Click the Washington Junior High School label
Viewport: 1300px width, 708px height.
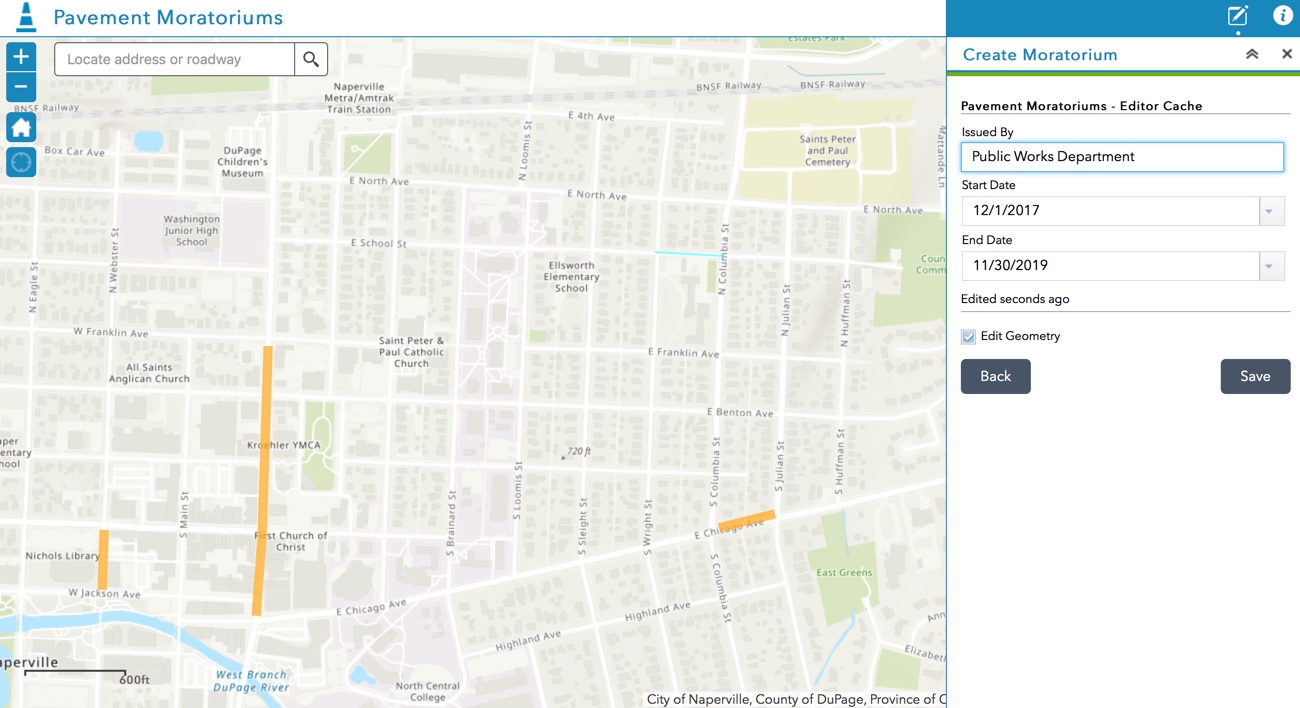tap(191, 230)
